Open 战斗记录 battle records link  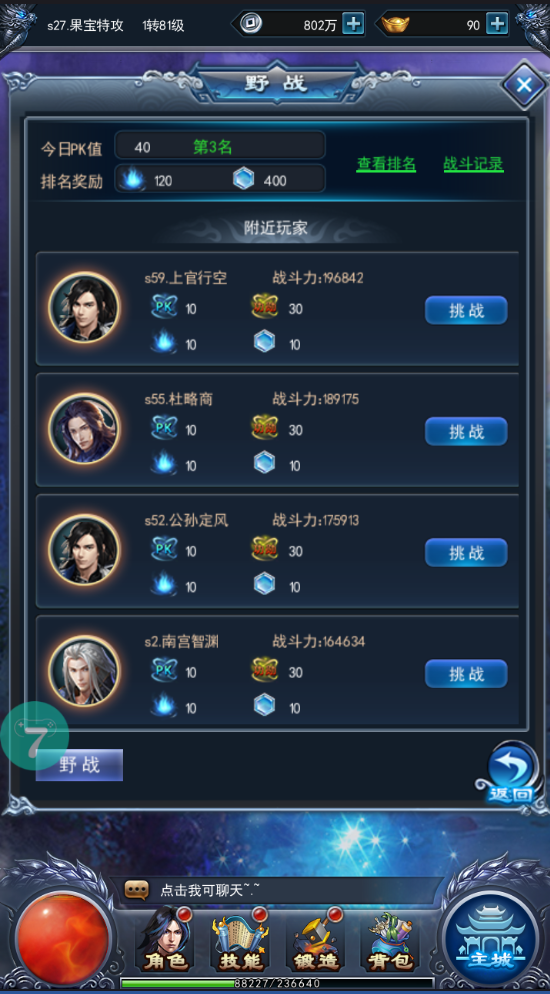pyautogui.click(x=473, y=164)
